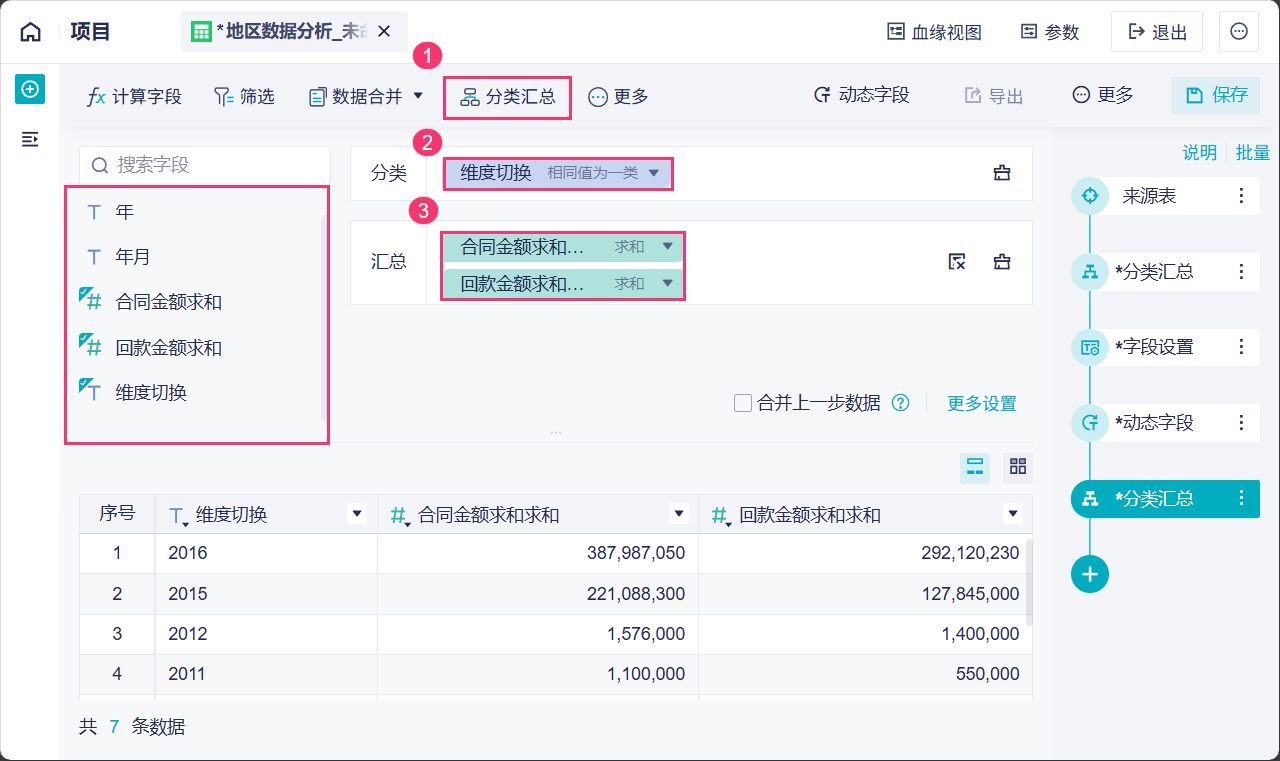Select the 来源表 step node
1280x761 pixels.
coord(1149,196)
